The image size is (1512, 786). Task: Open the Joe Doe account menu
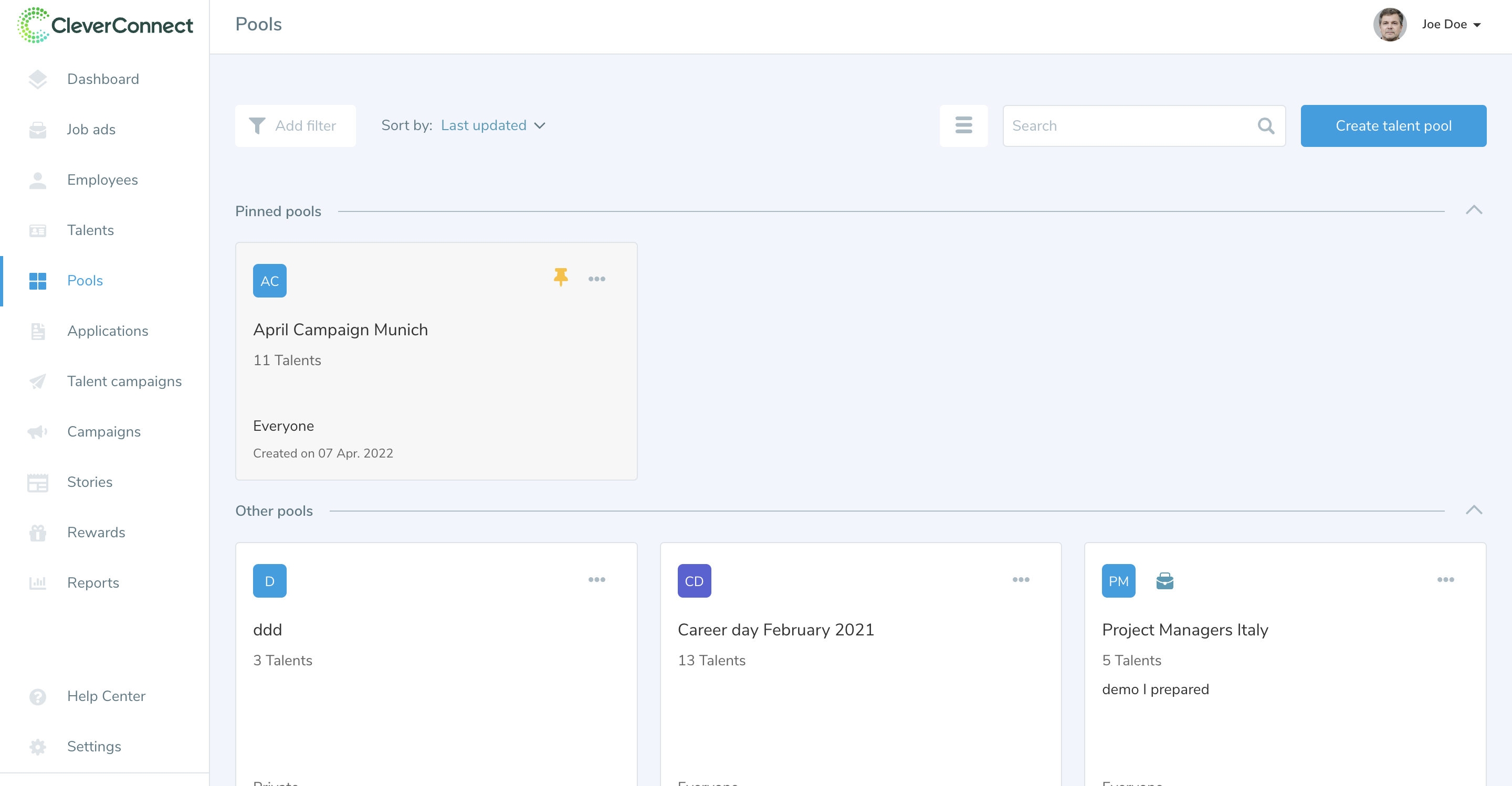click(x=1451, y=25)
